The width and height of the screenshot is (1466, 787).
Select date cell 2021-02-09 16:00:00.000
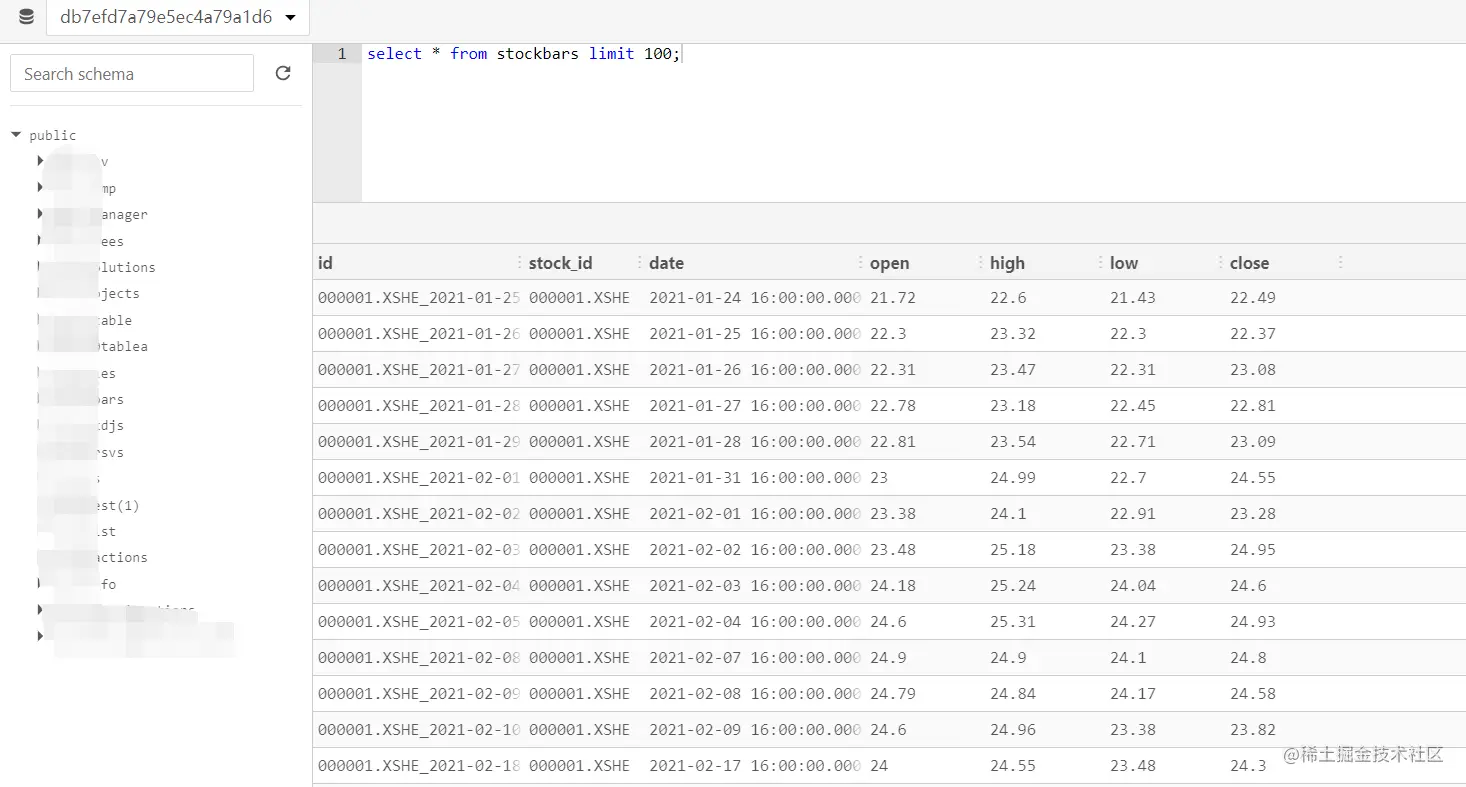click(x=755, y=729)
